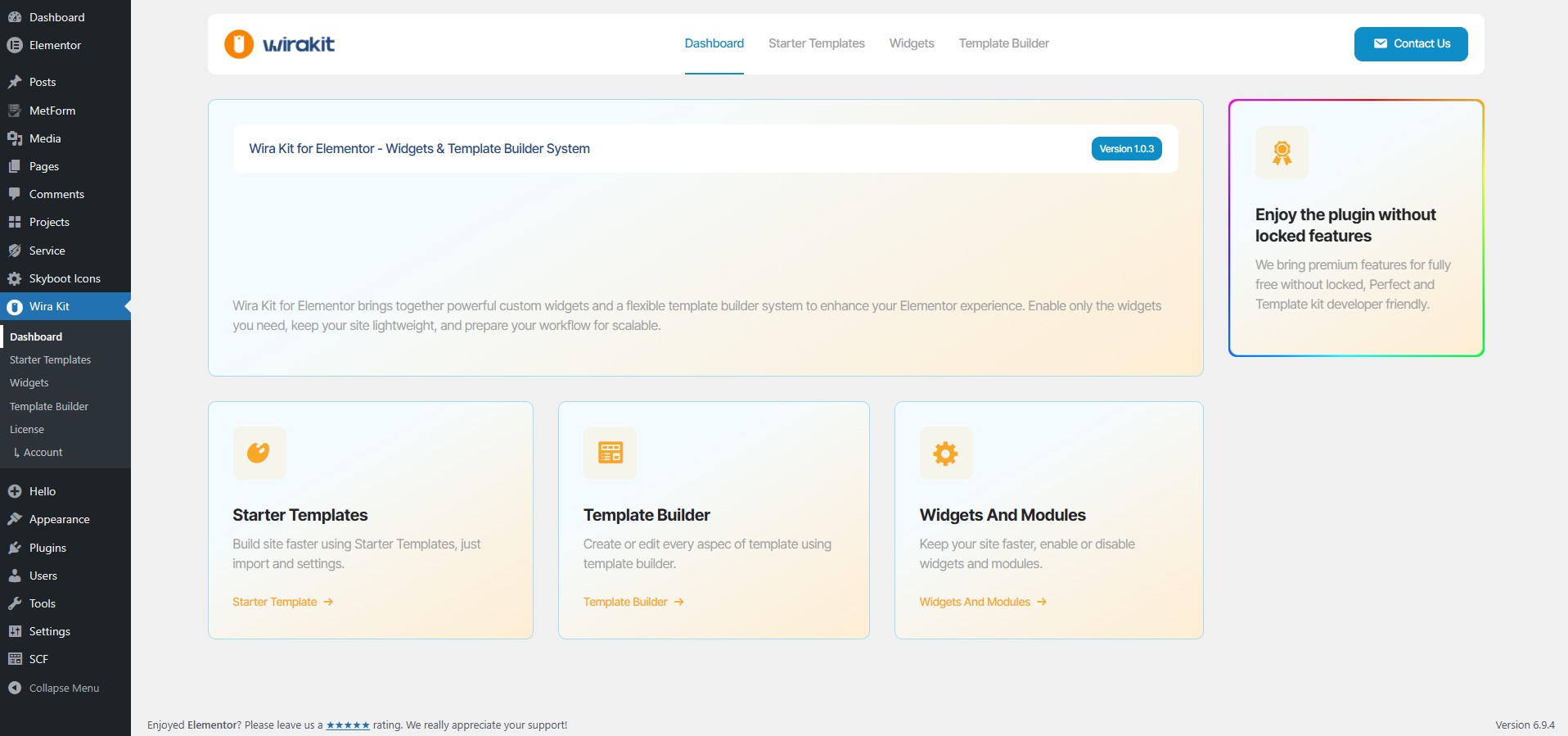1568x736 pixels.
Task: Click the Template Builder card layout icon
Action: pyautogui.click(x=610, y=453)
